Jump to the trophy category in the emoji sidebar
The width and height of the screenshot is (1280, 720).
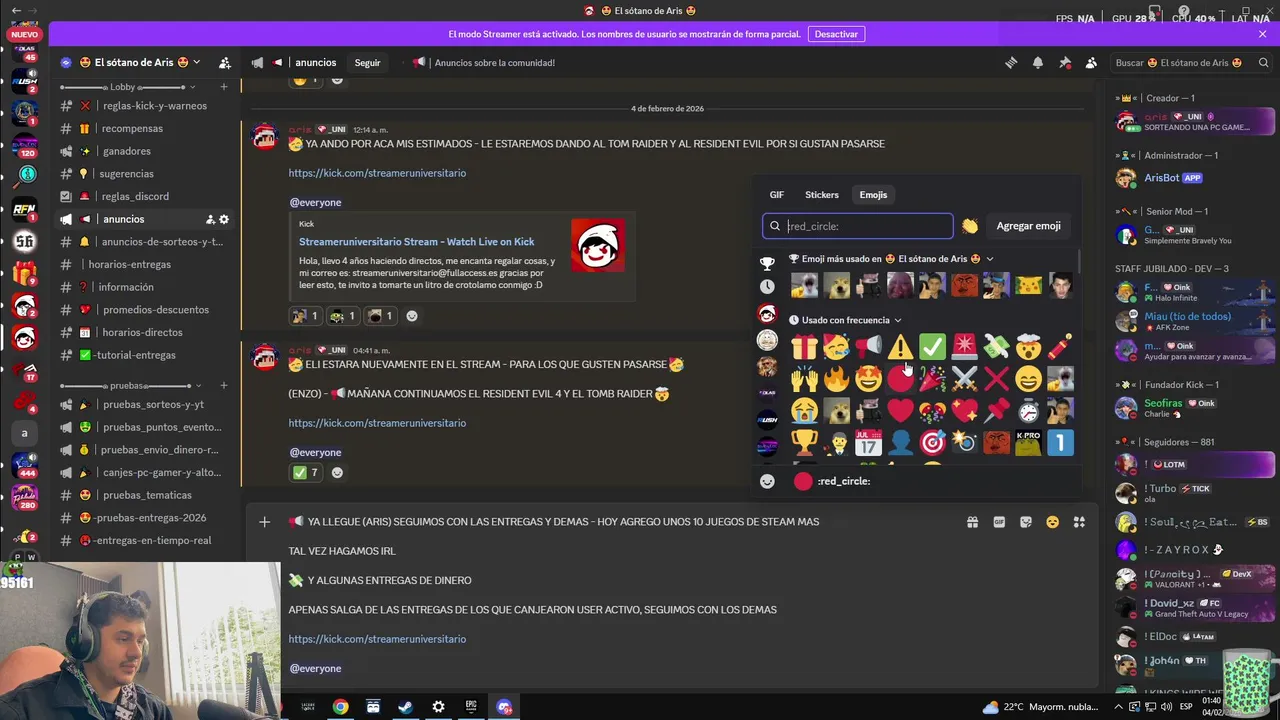pyautogui.click(x=767, y=264)
